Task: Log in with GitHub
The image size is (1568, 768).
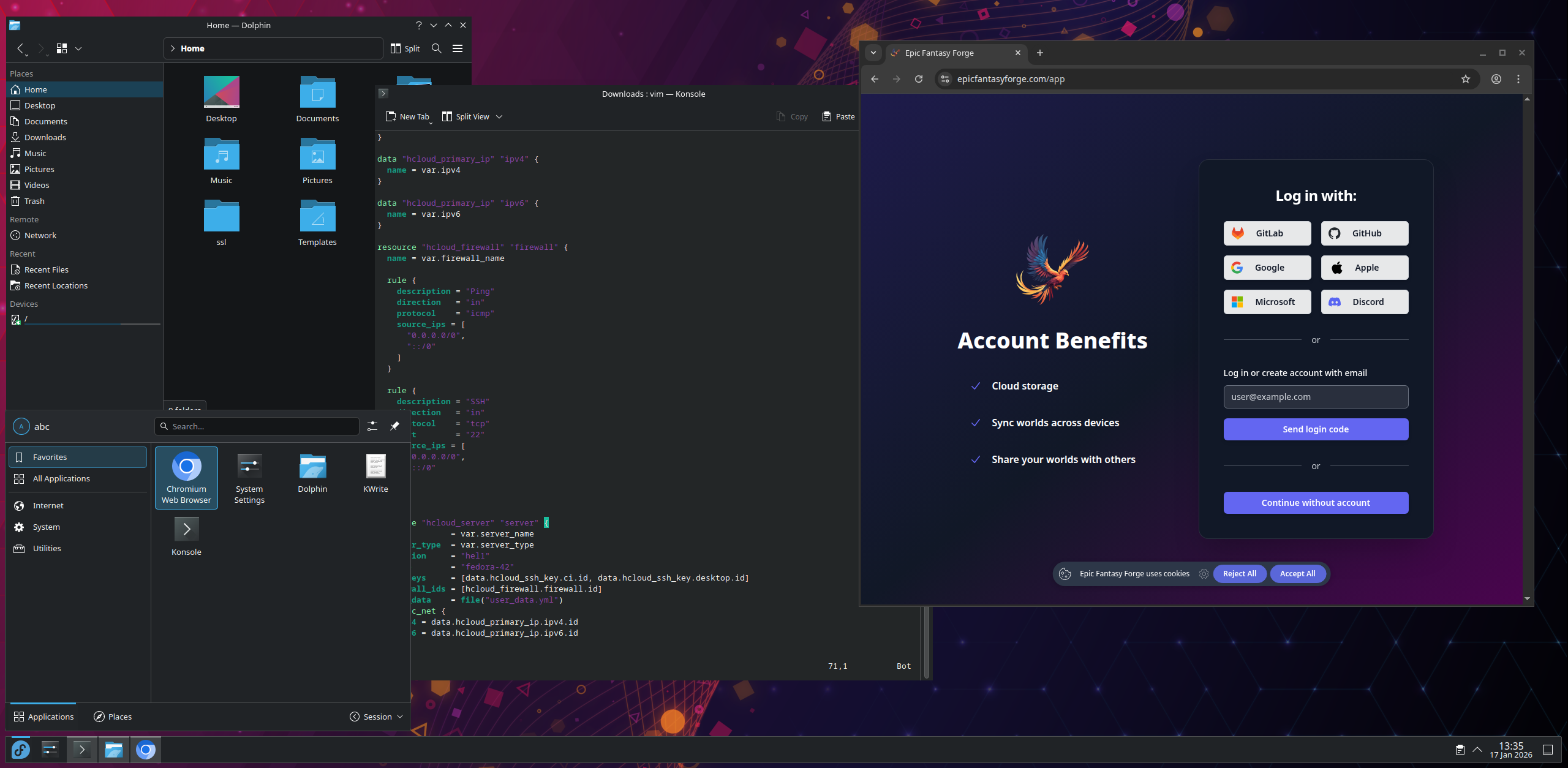Action: coord(1365,233)
